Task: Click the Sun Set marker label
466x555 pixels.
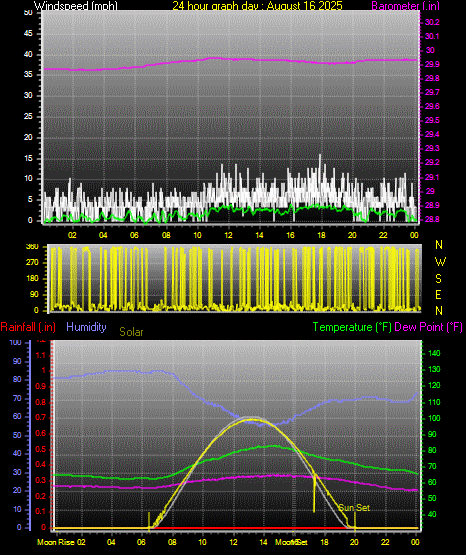Action: pos(354,508)
